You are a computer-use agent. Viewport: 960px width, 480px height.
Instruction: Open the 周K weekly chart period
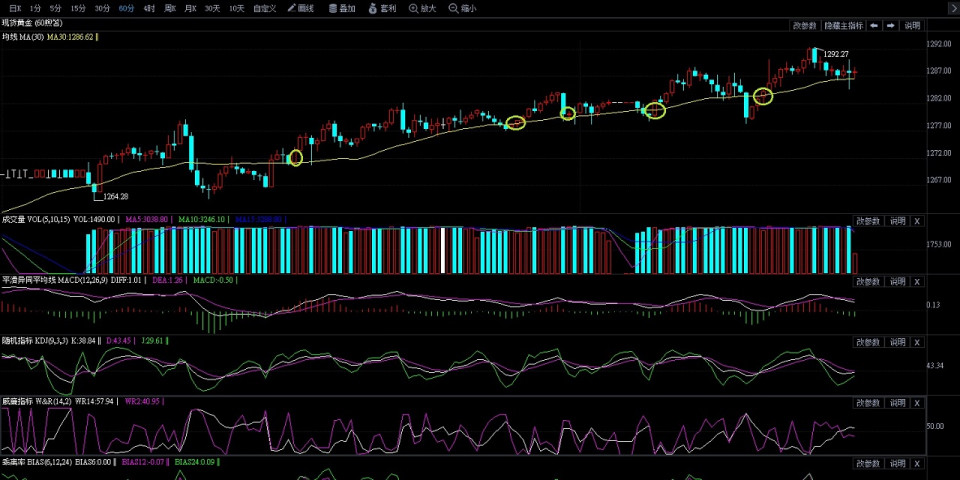(170, 8)
